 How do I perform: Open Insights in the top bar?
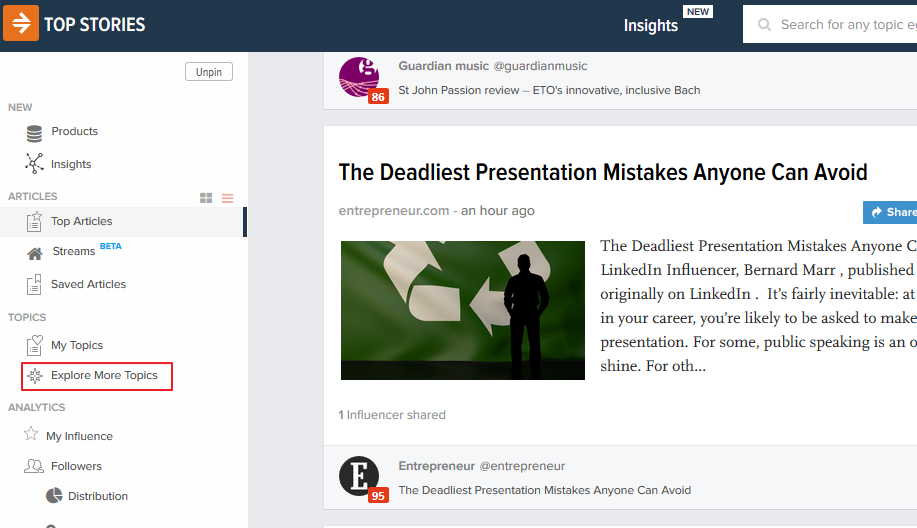click(650, 25)
